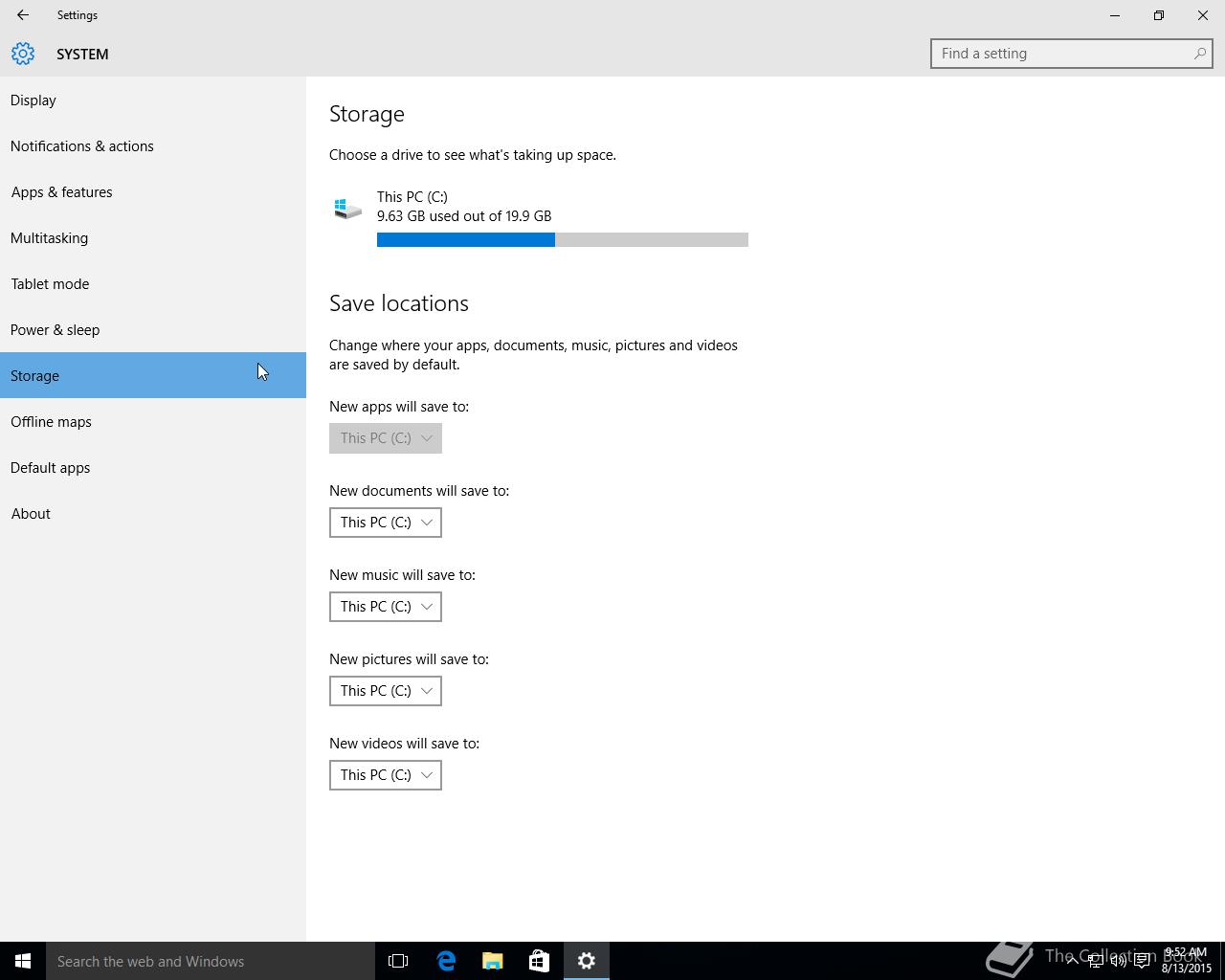Open the New pictures save location dropdown
This screenshot has width=1225, height=980.
coord(386,691)
